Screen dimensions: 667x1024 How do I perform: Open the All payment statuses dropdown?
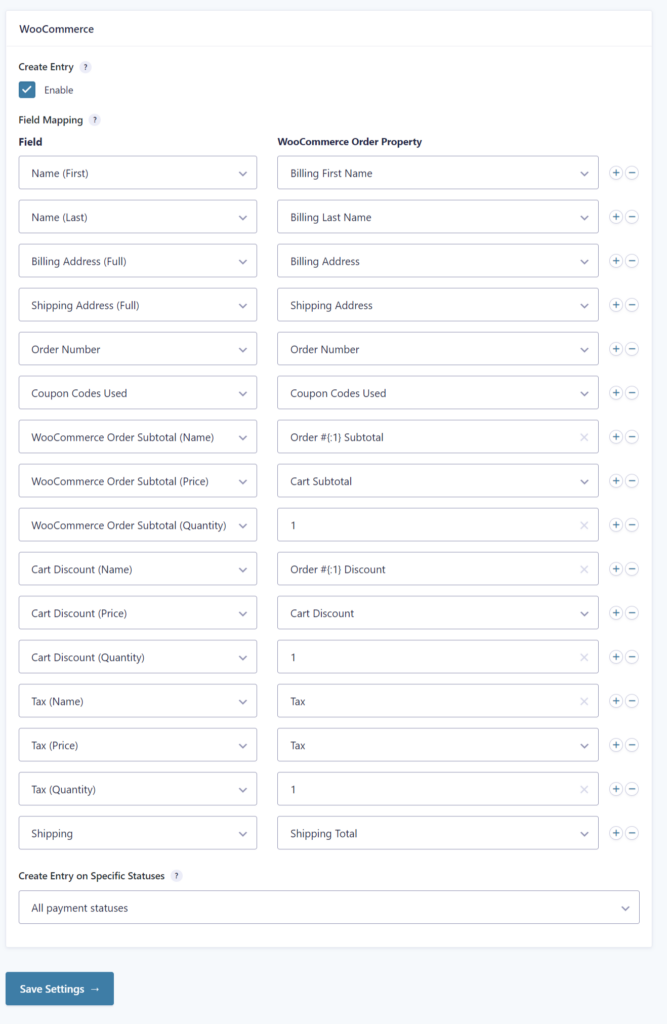329,908
